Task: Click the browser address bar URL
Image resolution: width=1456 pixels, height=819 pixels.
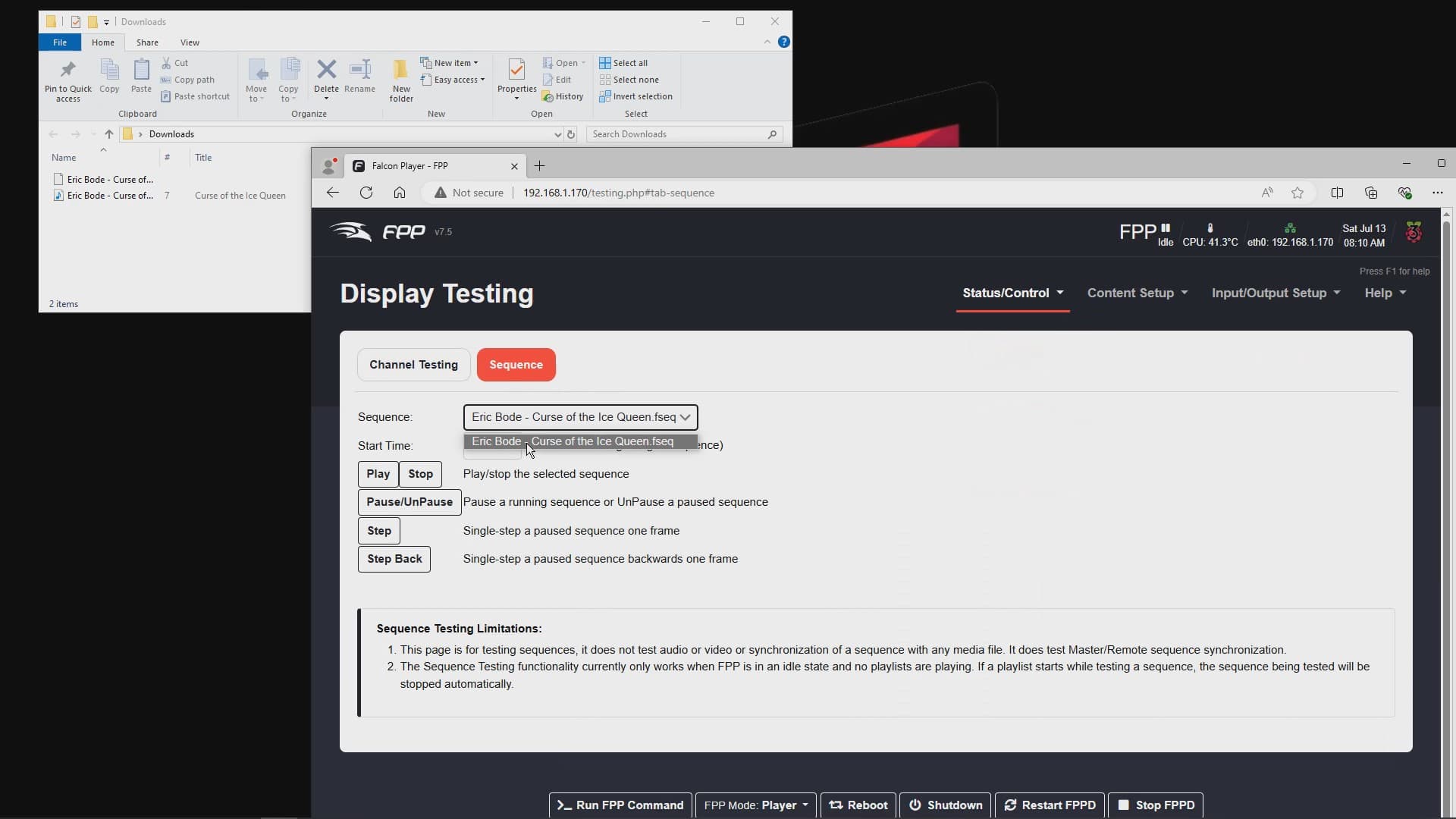Action: pos(619,193)
